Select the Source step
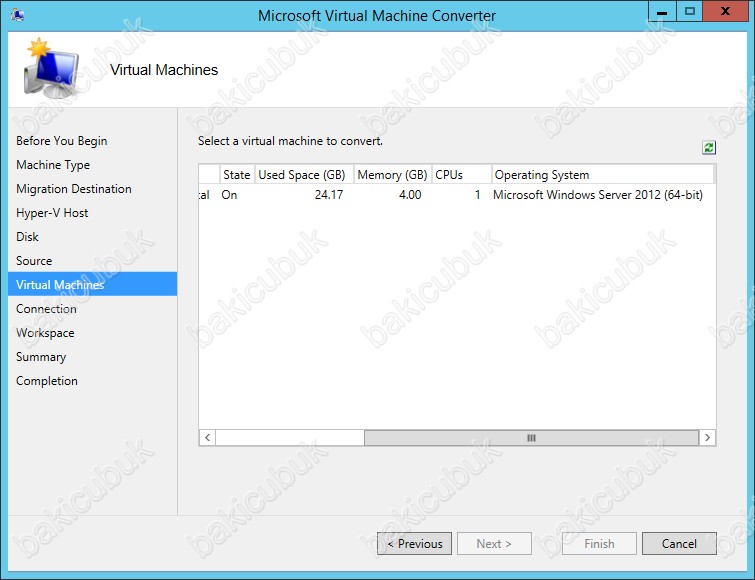The height and width of the screenshot is (580, 755). click(34, 261)
